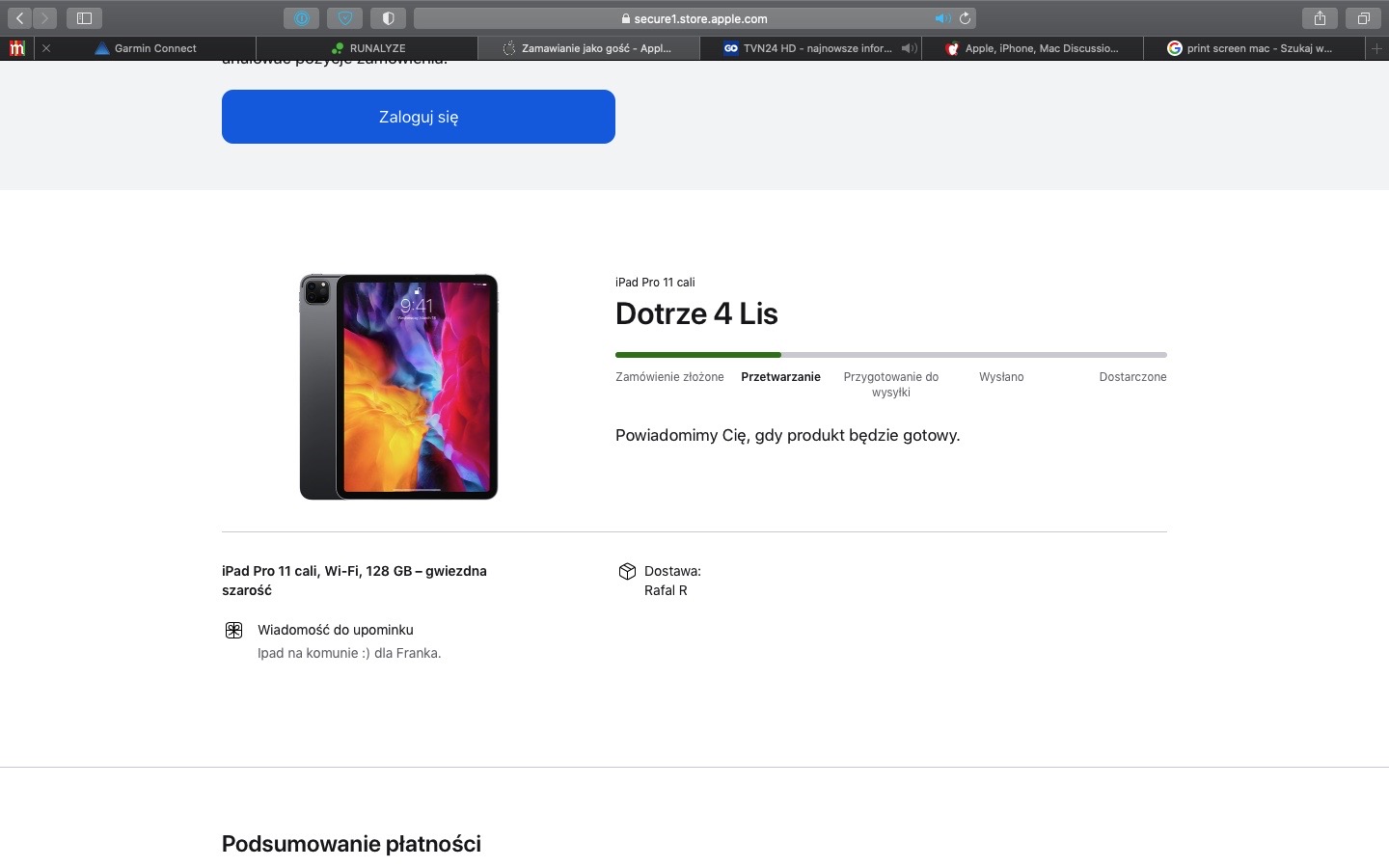This screenshot has height=868, width=1389.
Task: Mute the TVN24 HD tab speaker
Action: tap(909, 48)
